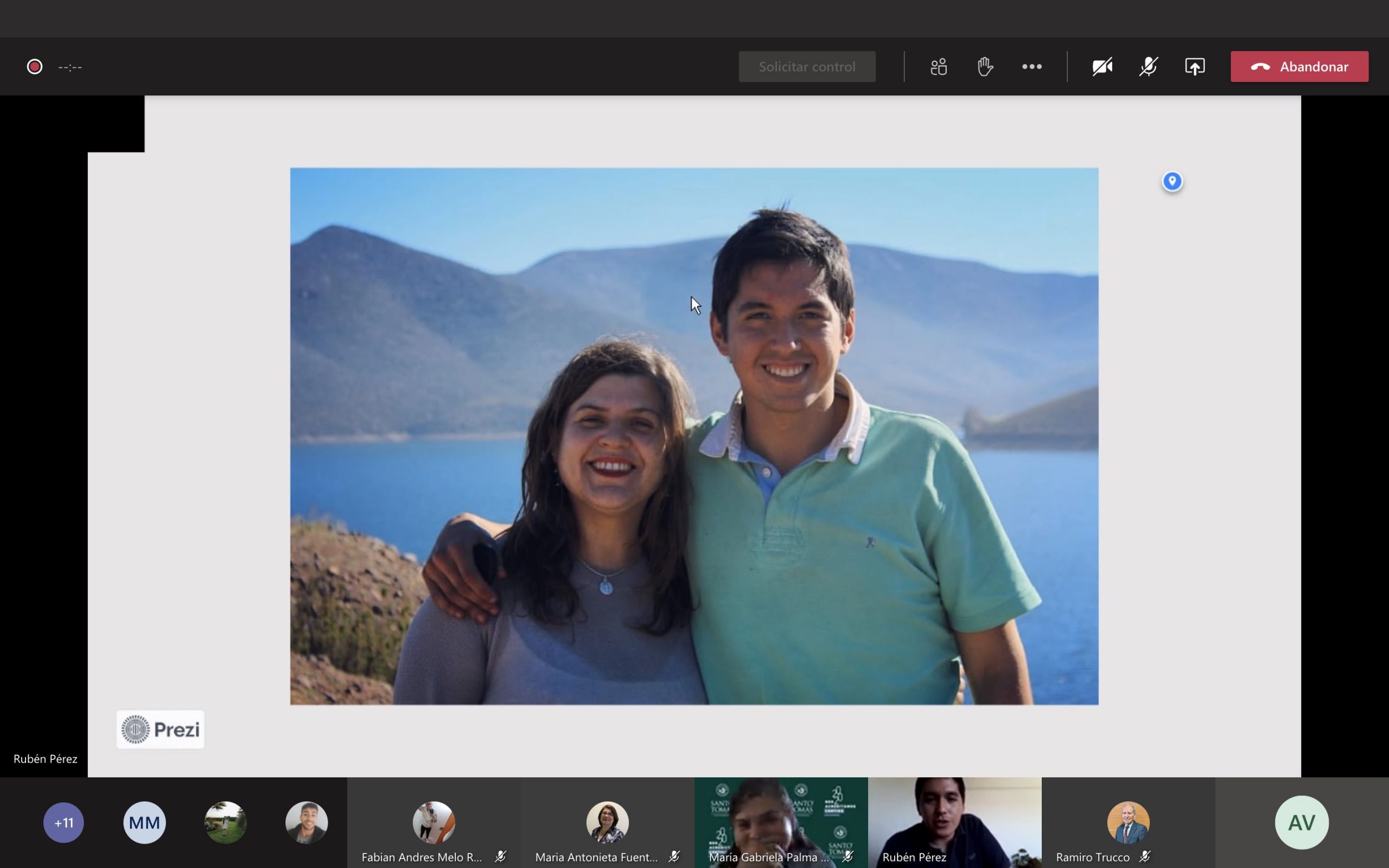Click the shared photo in the presentation
The width and height of the screenshot is (1389, 868).
(693, 436)
